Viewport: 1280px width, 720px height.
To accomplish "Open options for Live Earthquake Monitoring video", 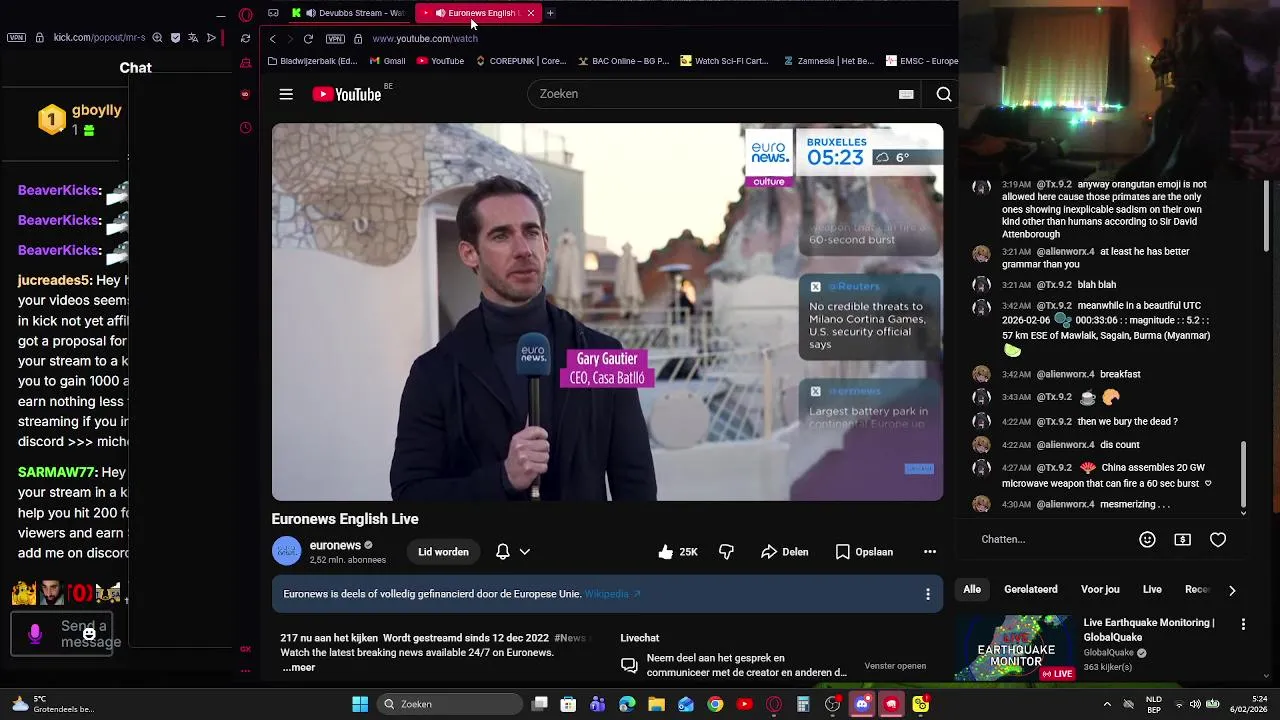I will 1243,624.
